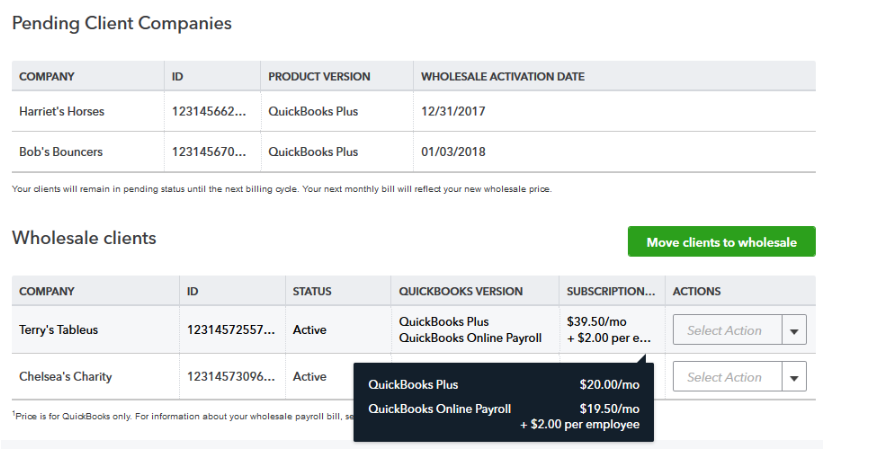Select the Bob's Bouncers pending company

coord(61,152)
